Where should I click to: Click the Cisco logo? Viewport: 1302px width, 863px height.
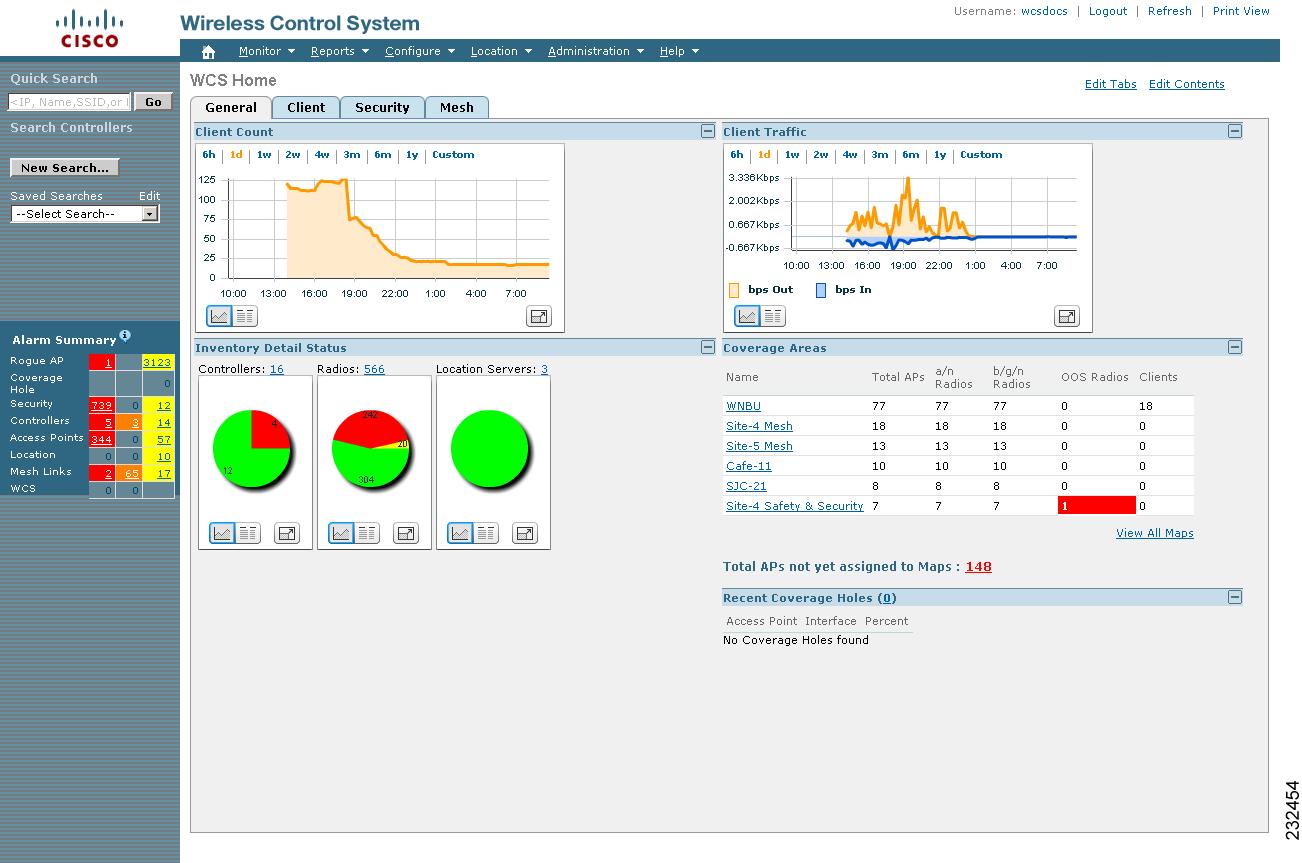pyautogui.click(x=89, y=28)
